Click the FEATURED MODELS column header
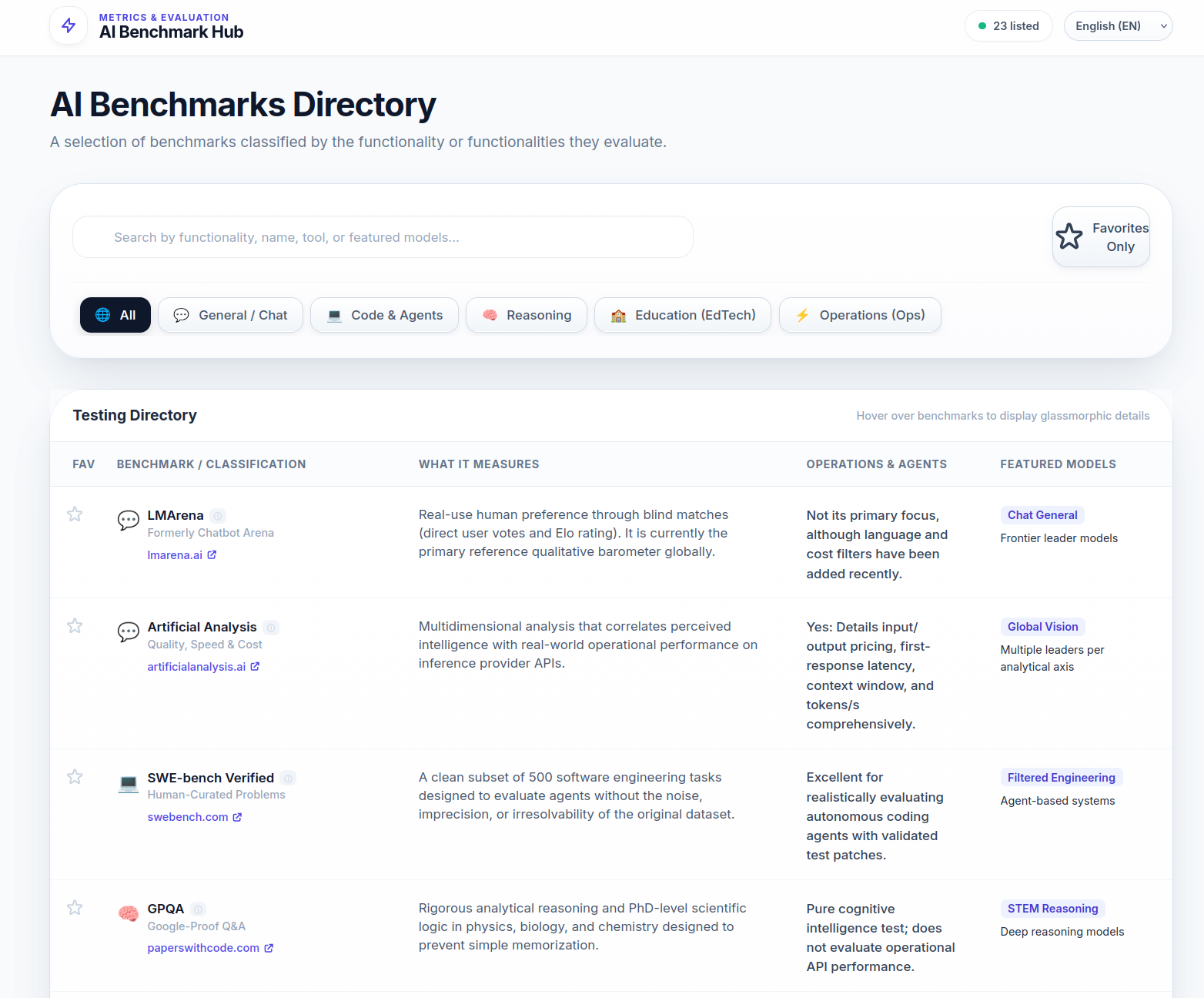Viewport: 1204px width, 998px height. [1058, 464]
